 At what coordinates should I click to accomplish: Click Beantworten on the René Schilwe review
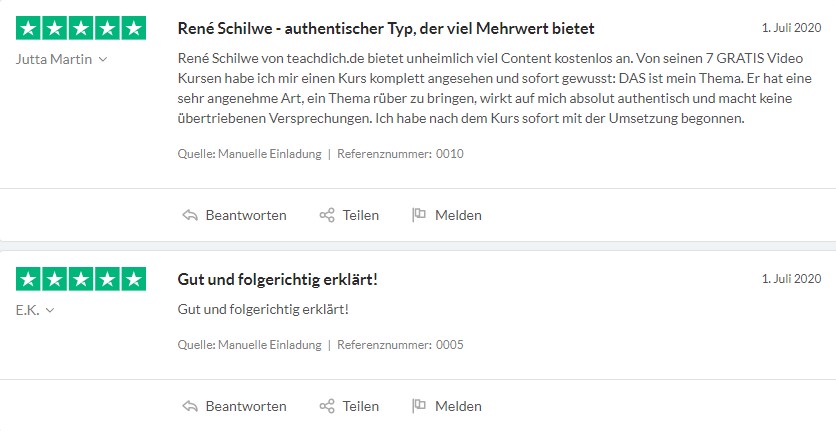pyautogui.click(x=246, y=215)
